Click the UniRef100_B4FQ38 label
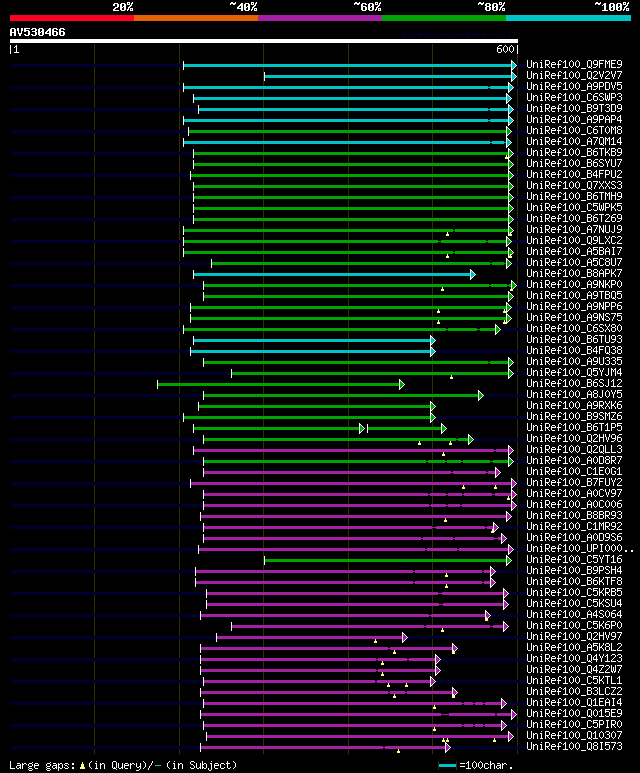 pos(574,351)
